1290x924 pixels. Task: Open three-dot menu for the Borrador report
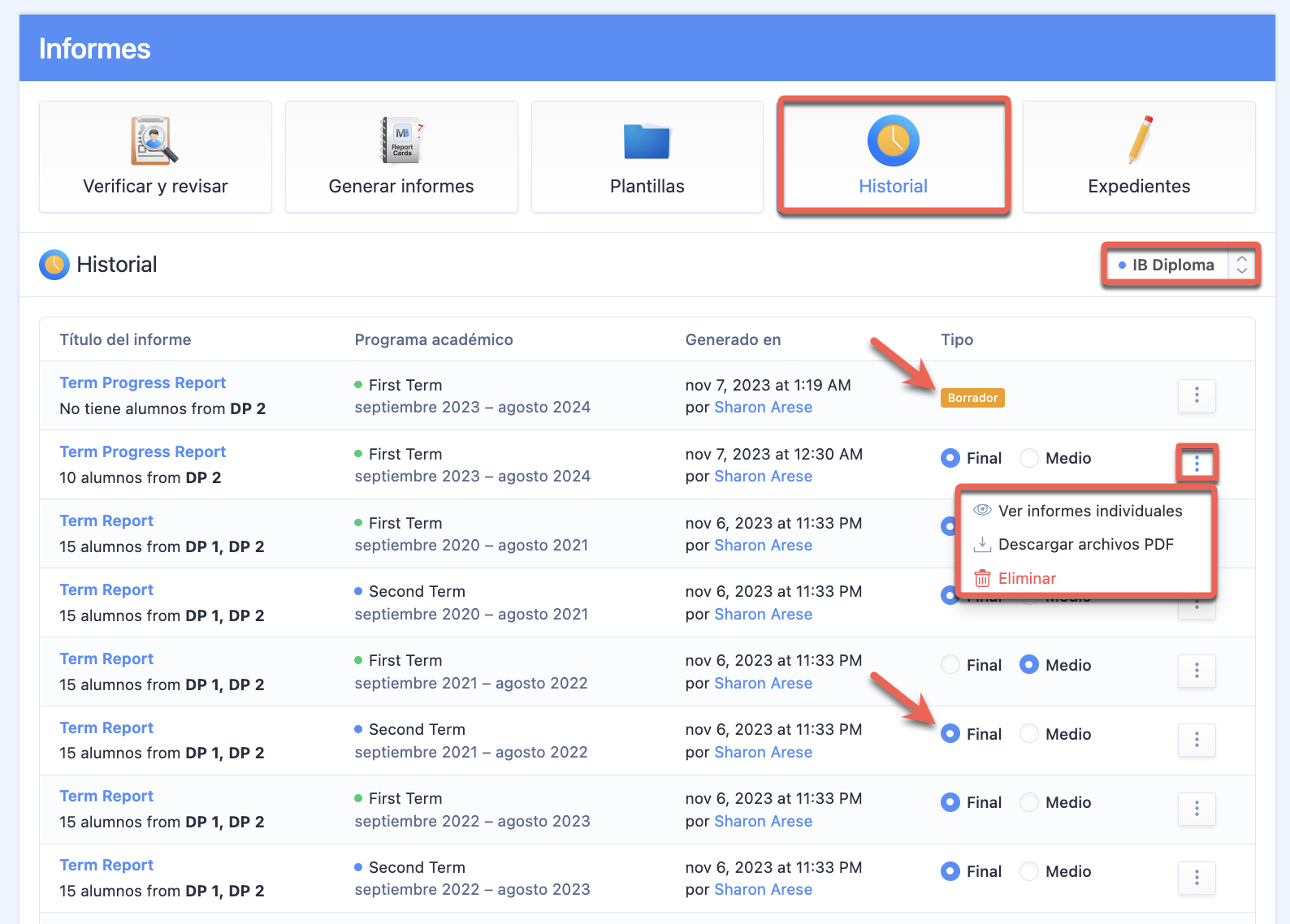point(1197,395)
